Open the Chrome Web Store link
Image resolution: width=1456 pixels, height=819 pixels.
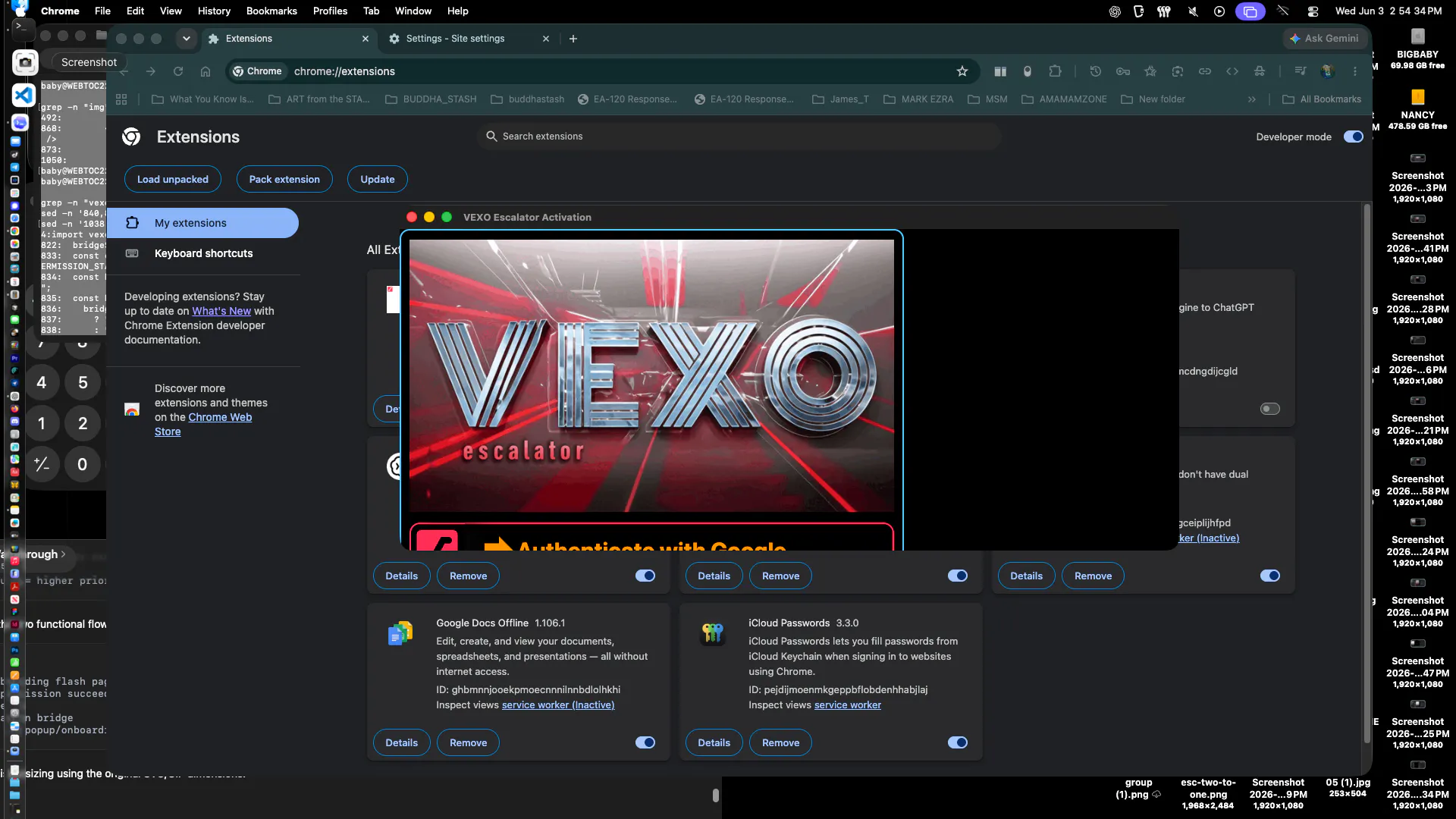[203, 424]
